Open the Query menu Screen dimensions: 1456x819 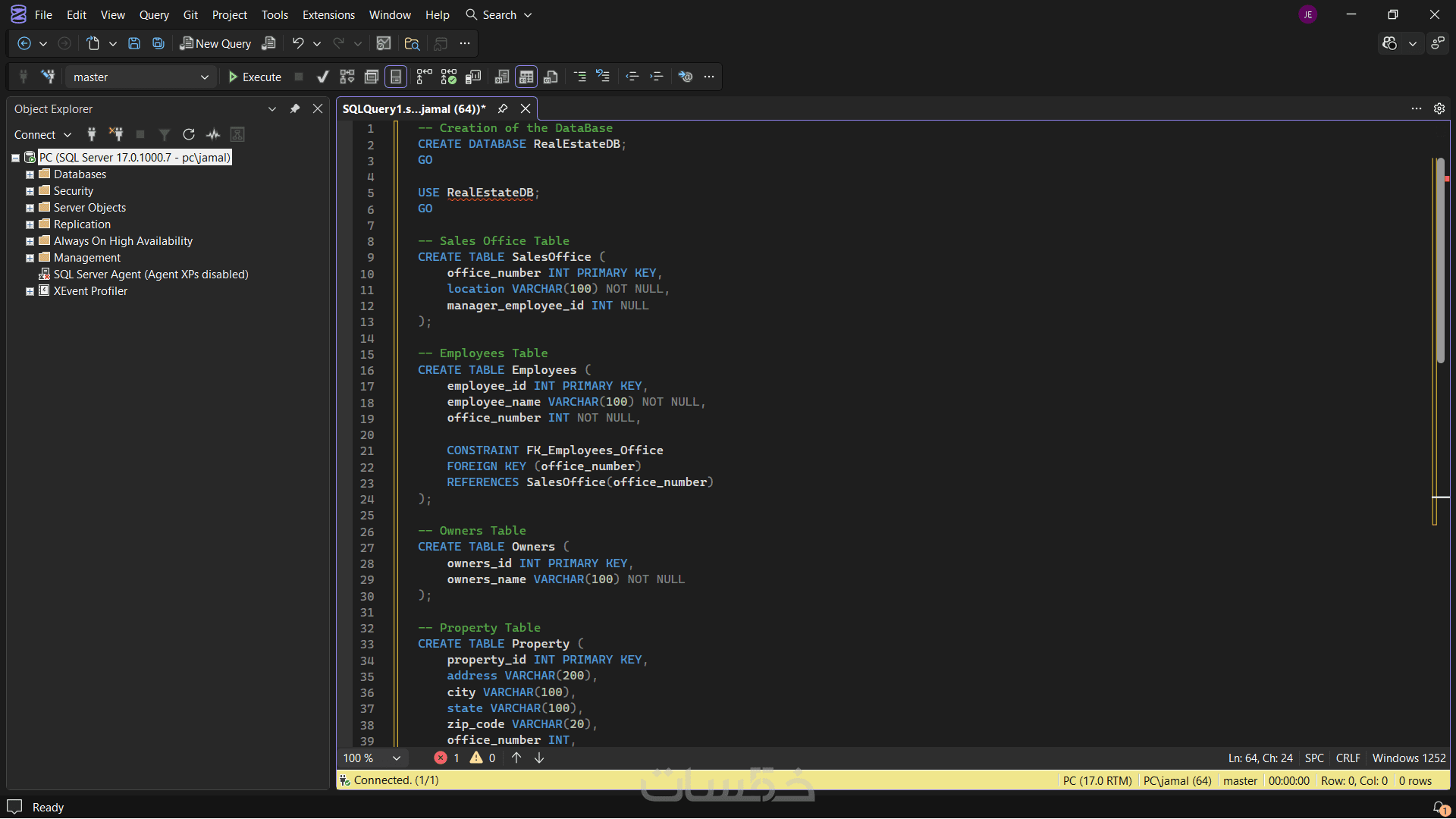tap(154, 14)
